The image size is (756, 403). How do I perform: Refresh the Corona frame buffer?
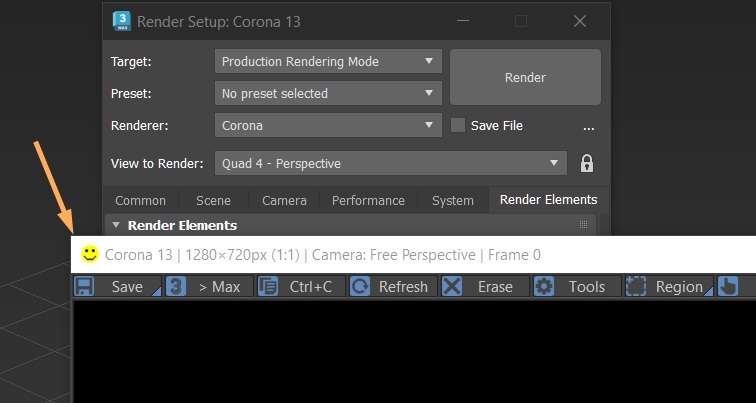click(391, 287)
